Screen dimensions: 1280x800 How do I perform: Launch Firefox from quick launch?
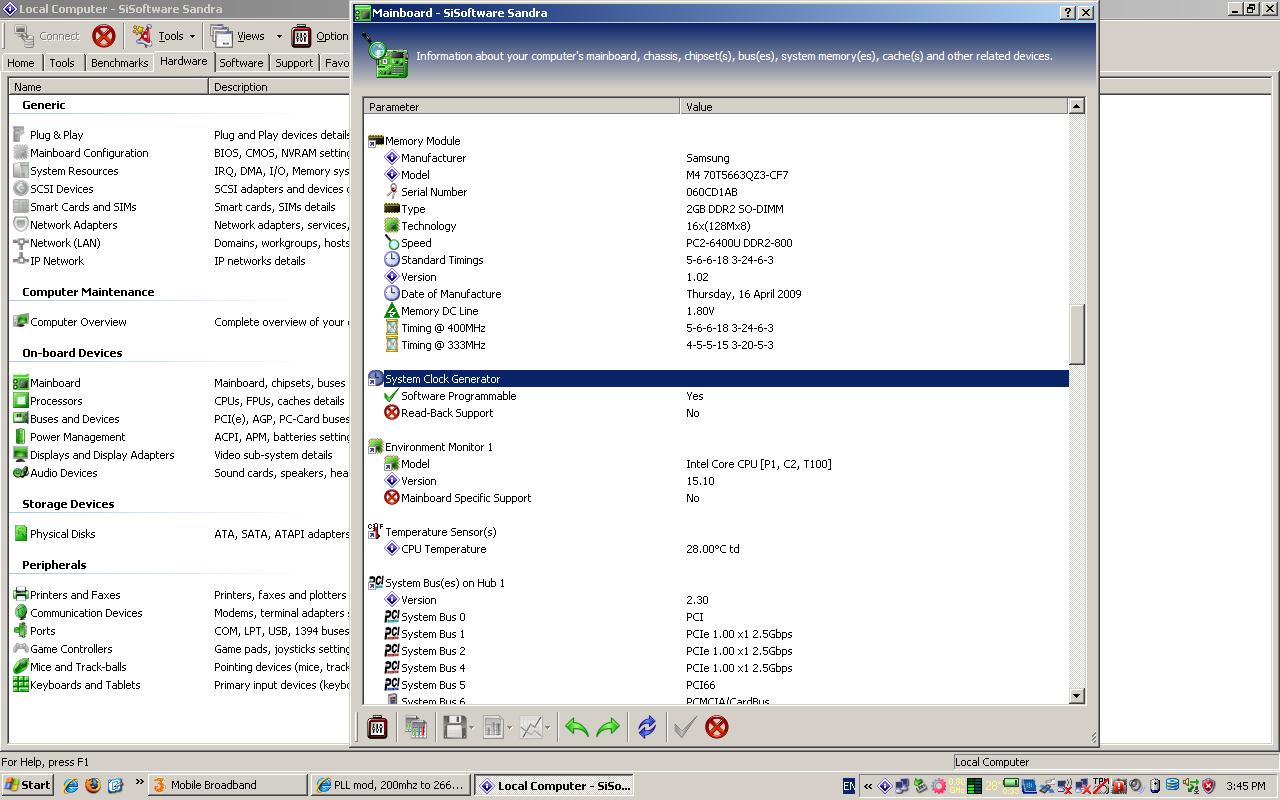coord(93,785)
